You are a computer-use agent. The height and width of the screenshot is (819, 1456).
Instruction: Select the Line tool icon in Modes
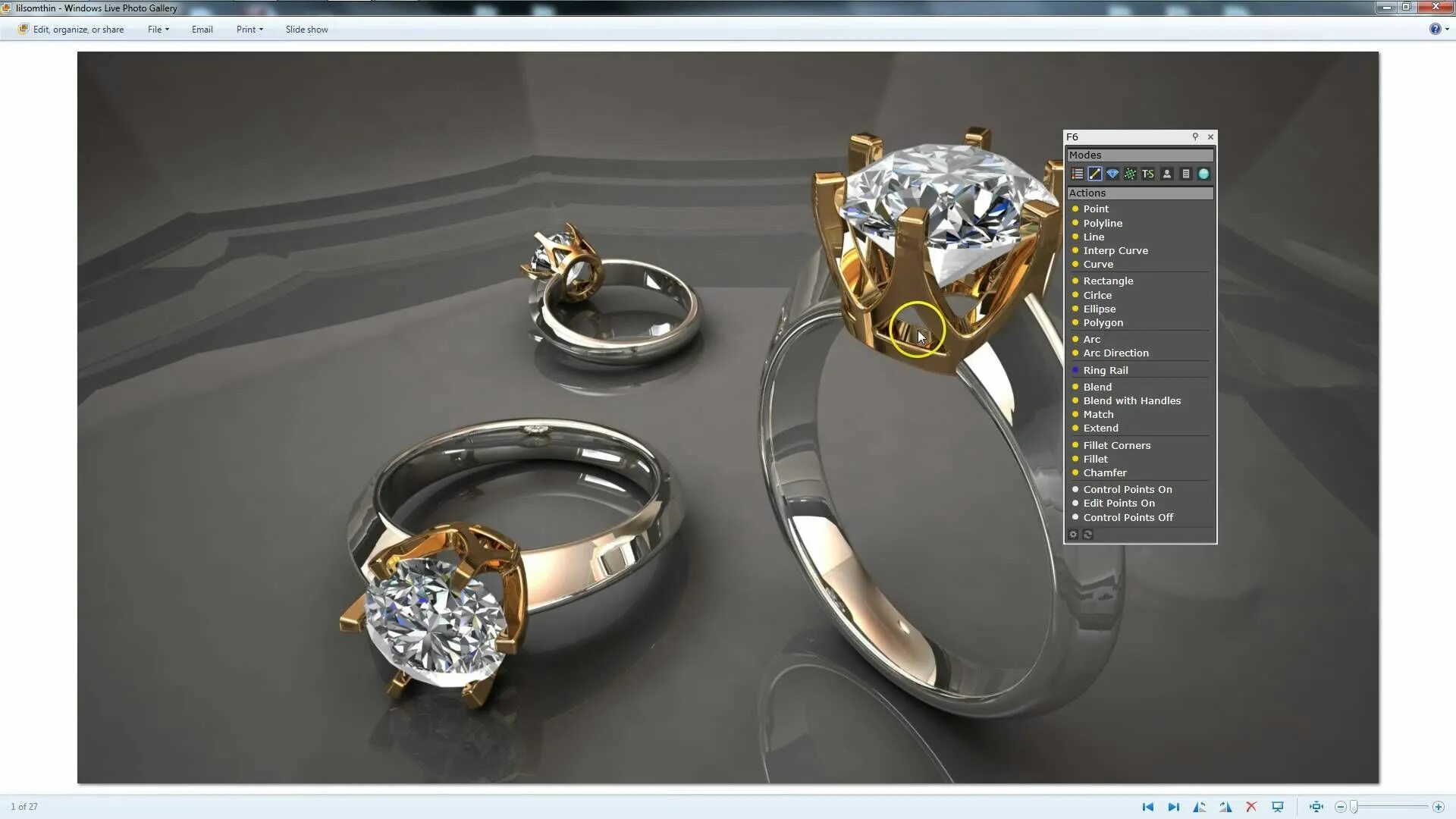point(1095,174)
